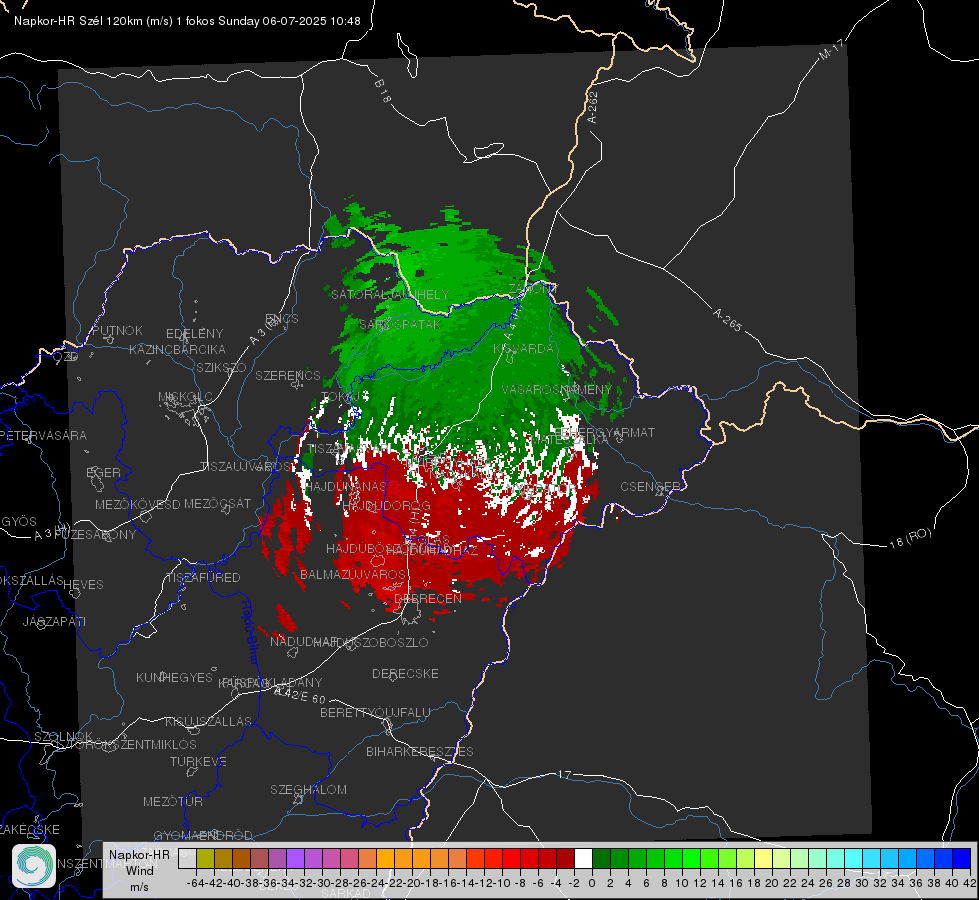Click the radar title text at top

click(x=187, y=21)
